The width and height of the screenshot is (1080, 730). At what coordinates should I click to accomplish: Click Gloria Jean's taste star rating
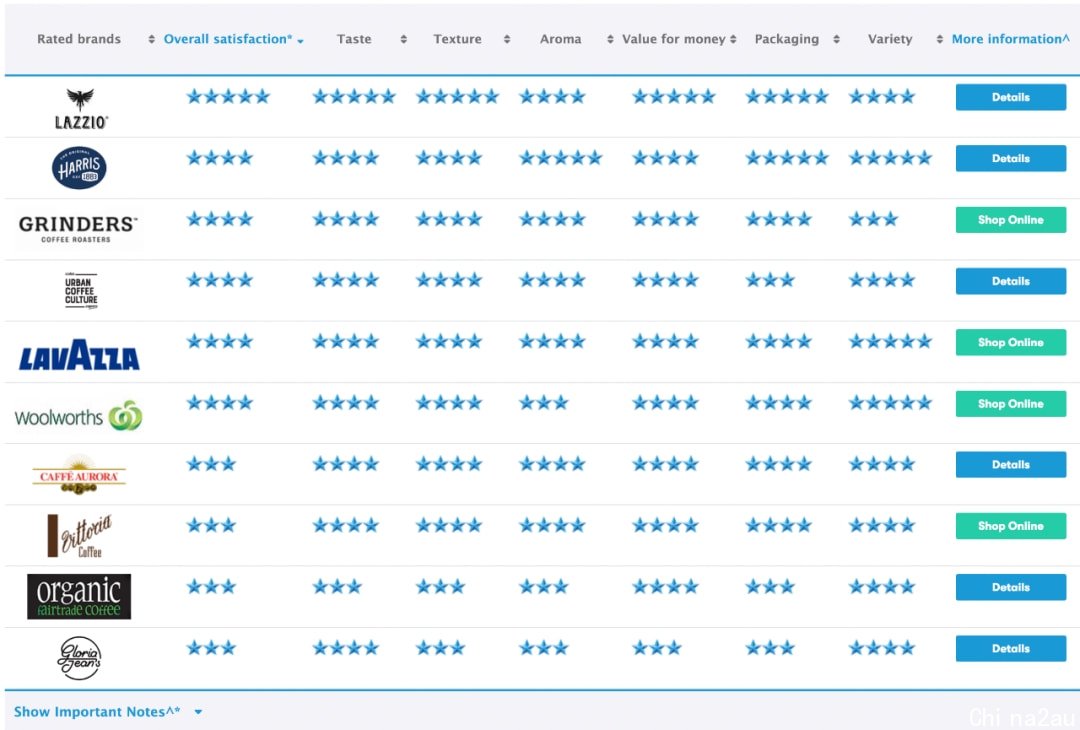(346, 647)
